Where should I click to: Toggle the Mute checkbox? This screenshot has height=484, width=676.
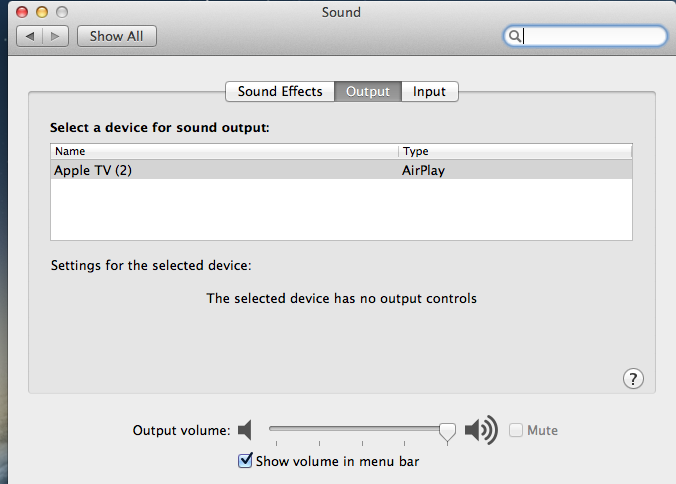point(516,430)
